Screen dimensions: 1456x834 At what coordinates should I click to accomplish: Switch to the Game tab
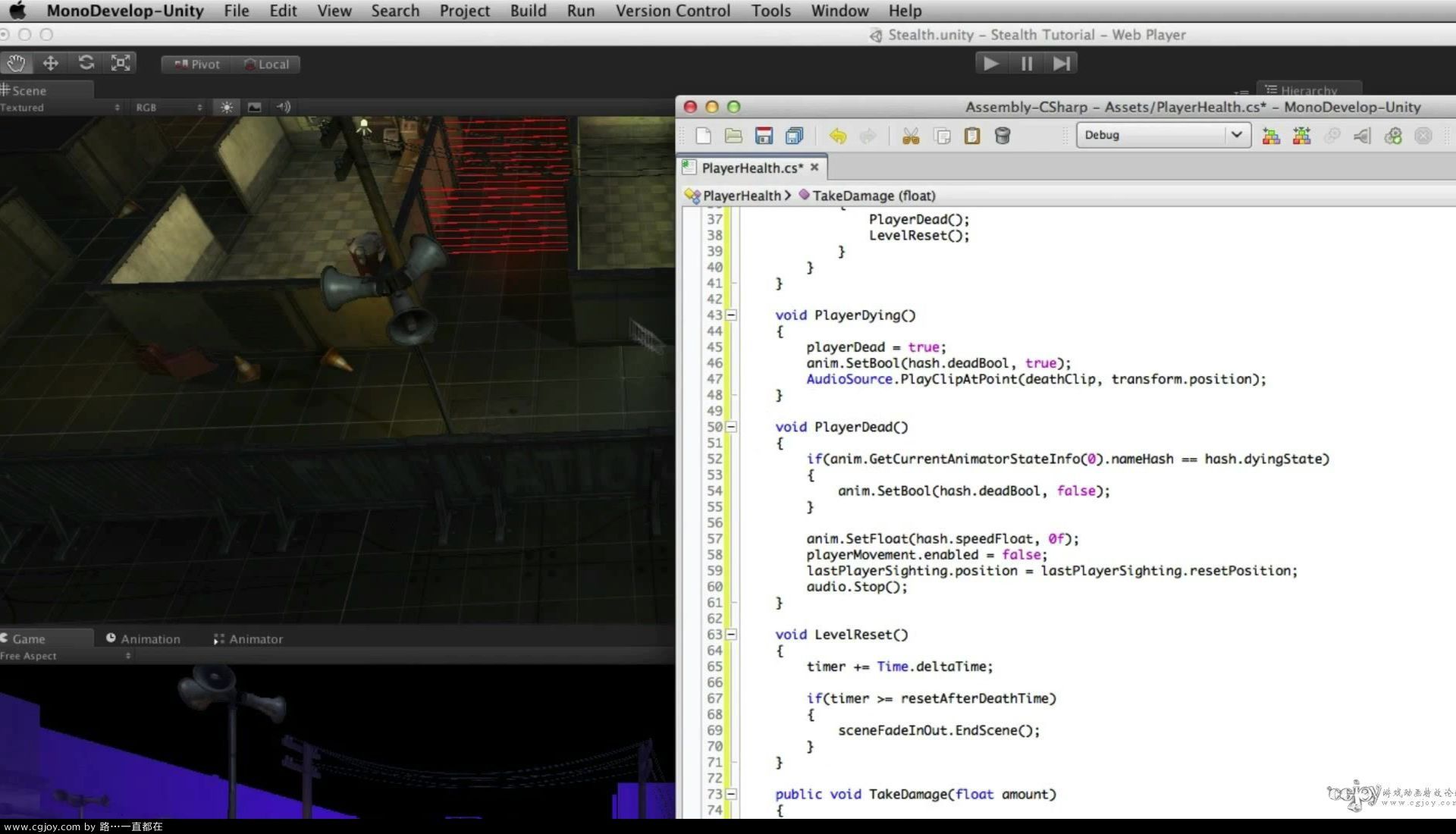45,639
